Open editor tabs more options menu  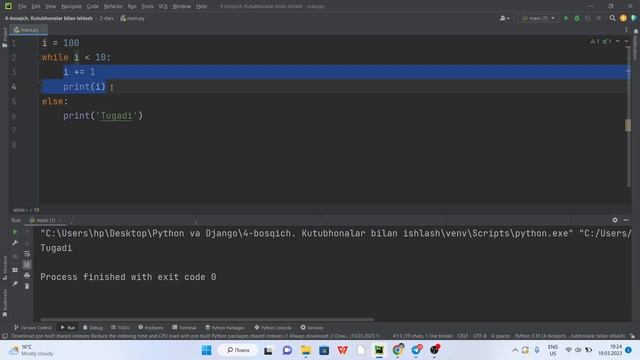(626, 29)
